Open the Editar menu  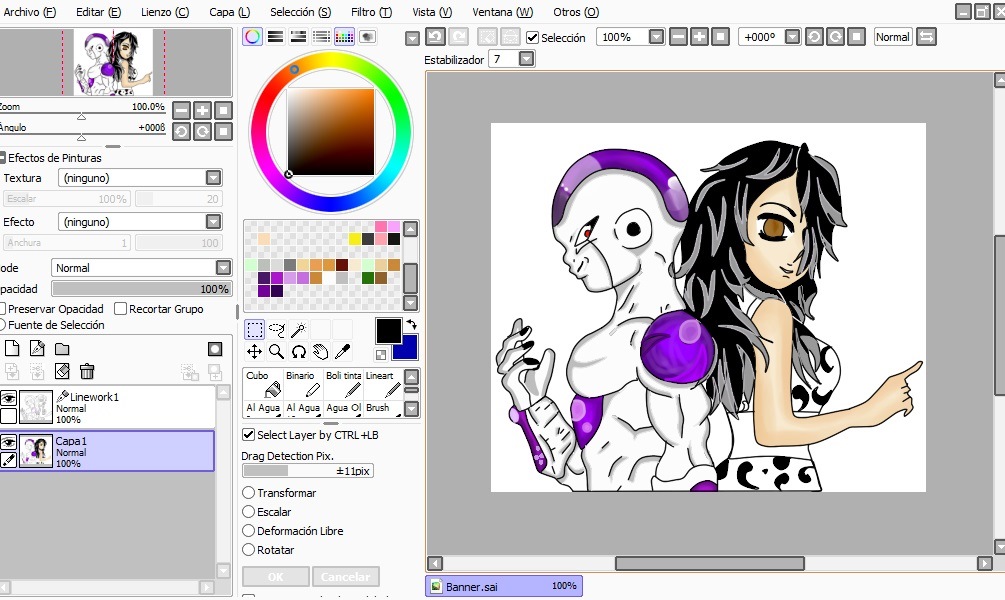pos(98,12)
